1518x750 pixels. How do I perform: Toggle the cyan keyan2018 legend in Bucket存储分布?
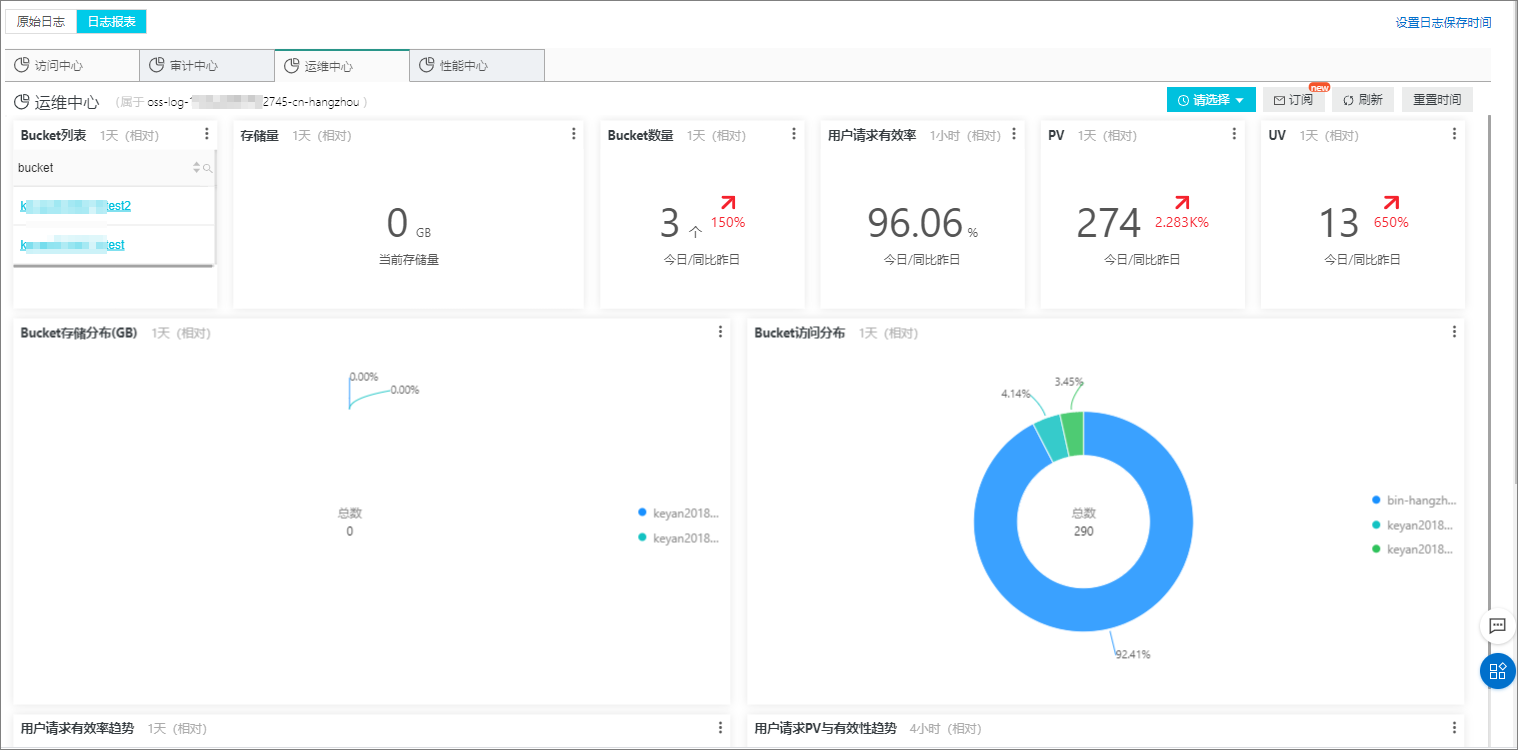click(x=679, y=538)
